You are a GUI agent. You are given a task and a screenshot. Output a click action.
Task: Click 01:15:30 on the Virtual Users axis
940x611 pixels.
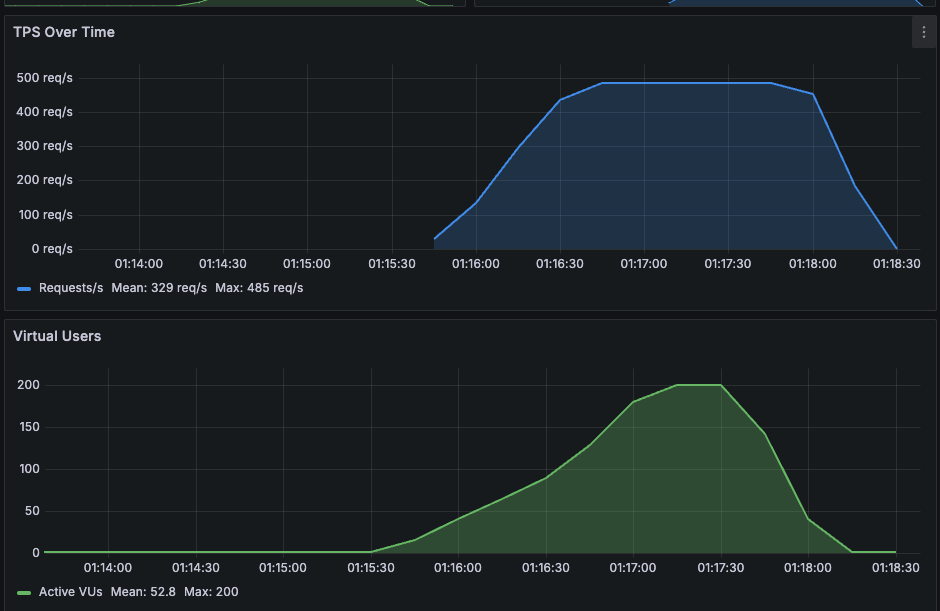click(x=371, y=568)
